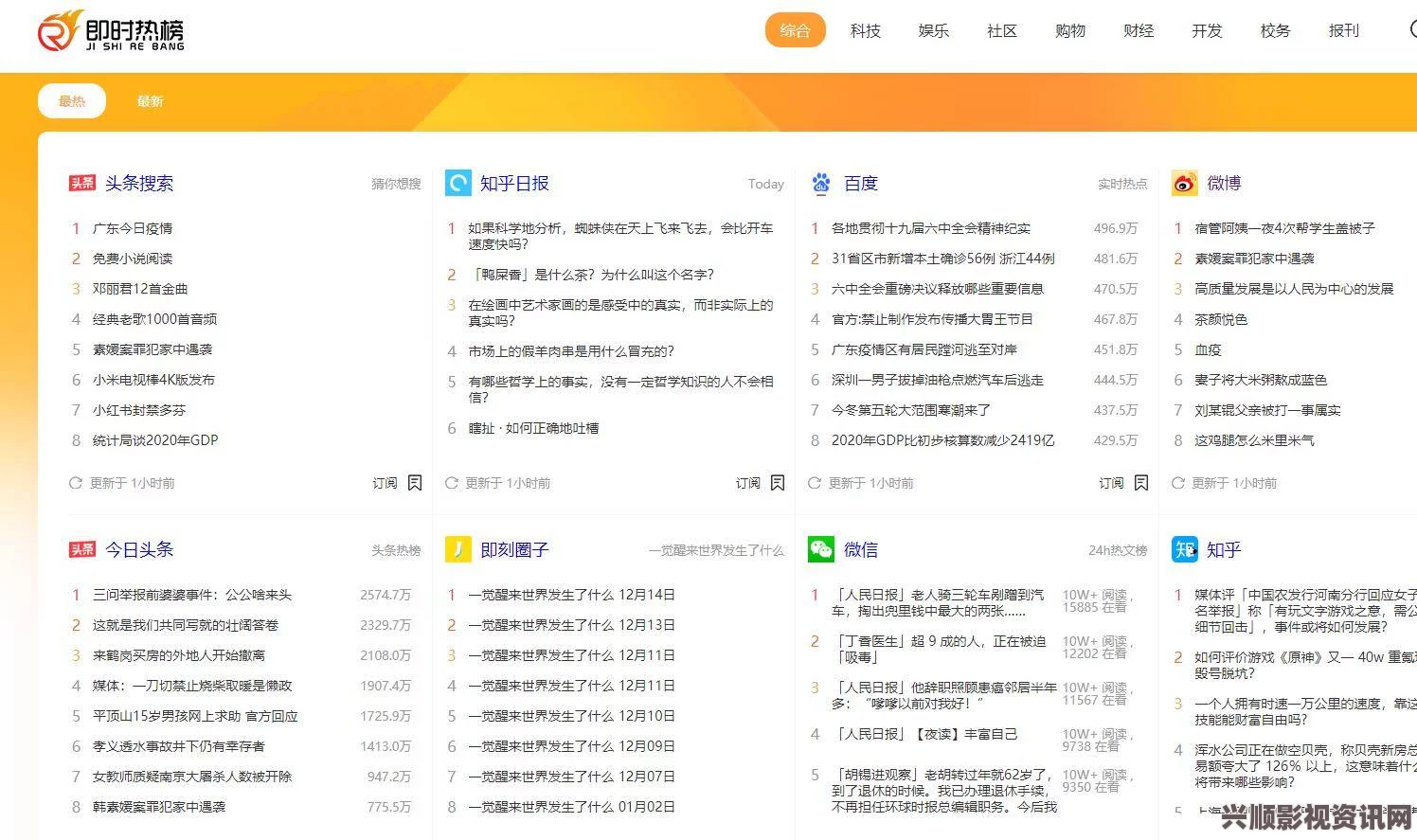
Task: Switch to the 科技 tab
Action: click(x=866, y=30)
